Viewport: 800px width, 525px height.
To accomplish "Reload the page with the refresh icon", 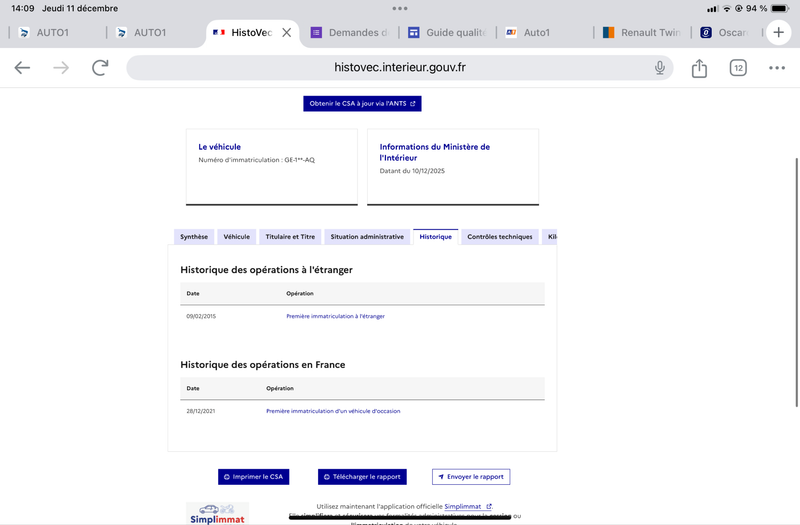I will click(x=100, y=68).
